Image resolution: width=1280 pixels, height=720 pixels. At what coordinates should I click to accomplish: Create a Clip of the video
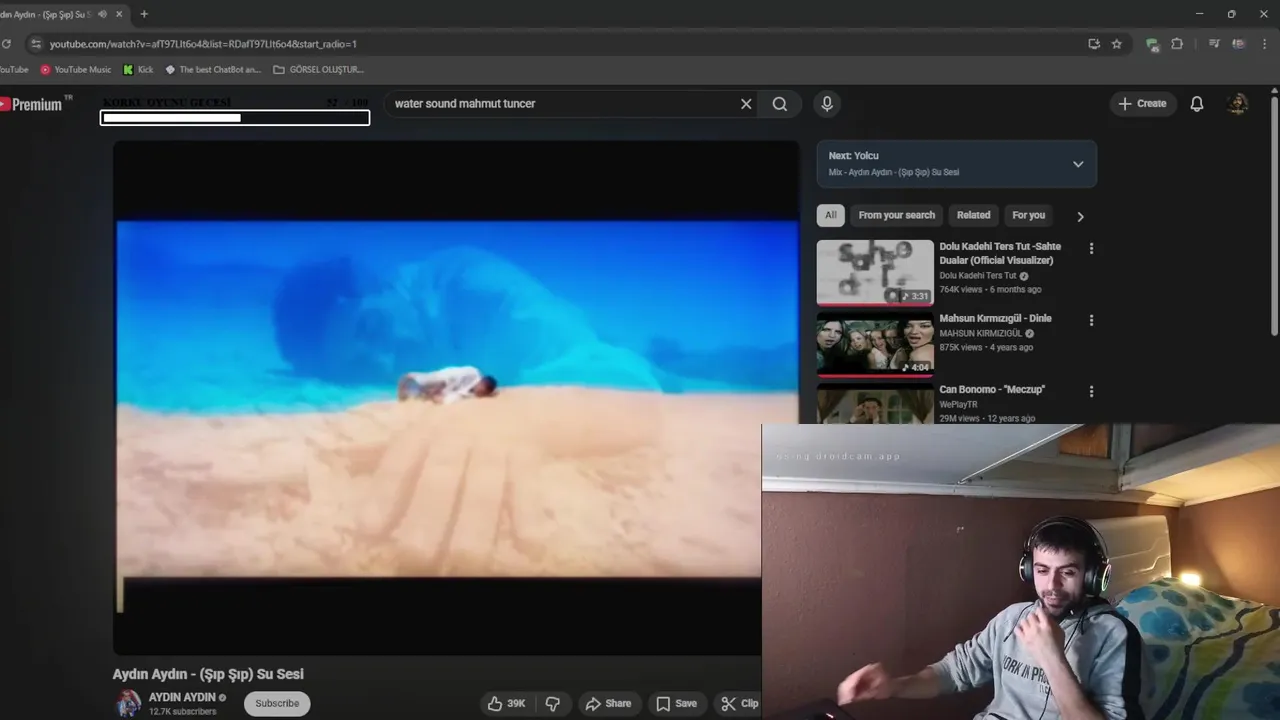click(x=740, y=703)
